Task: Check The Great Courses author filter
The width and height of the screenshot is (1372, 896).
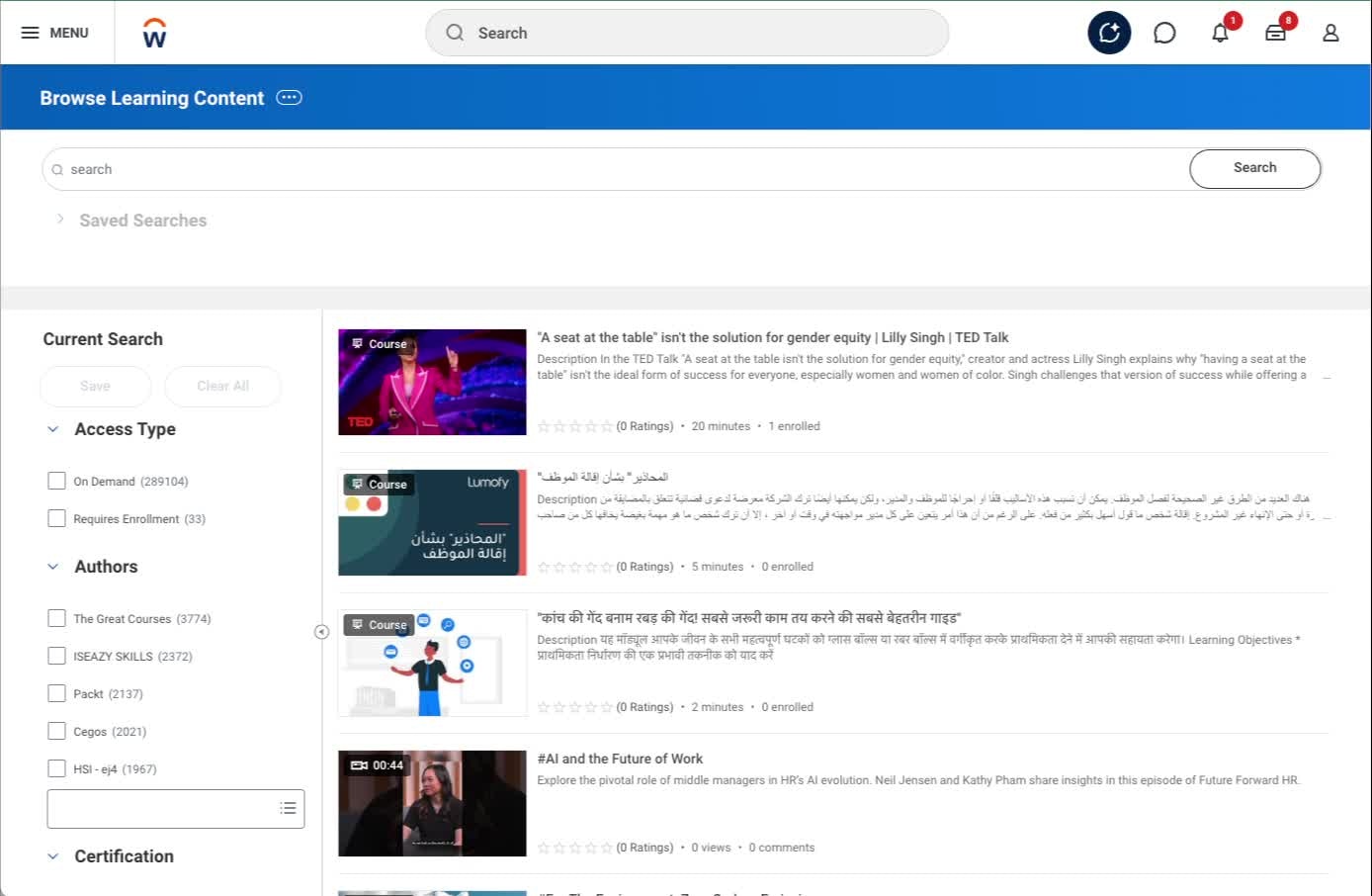Action: pyautogui.click(x=56, y=617)
